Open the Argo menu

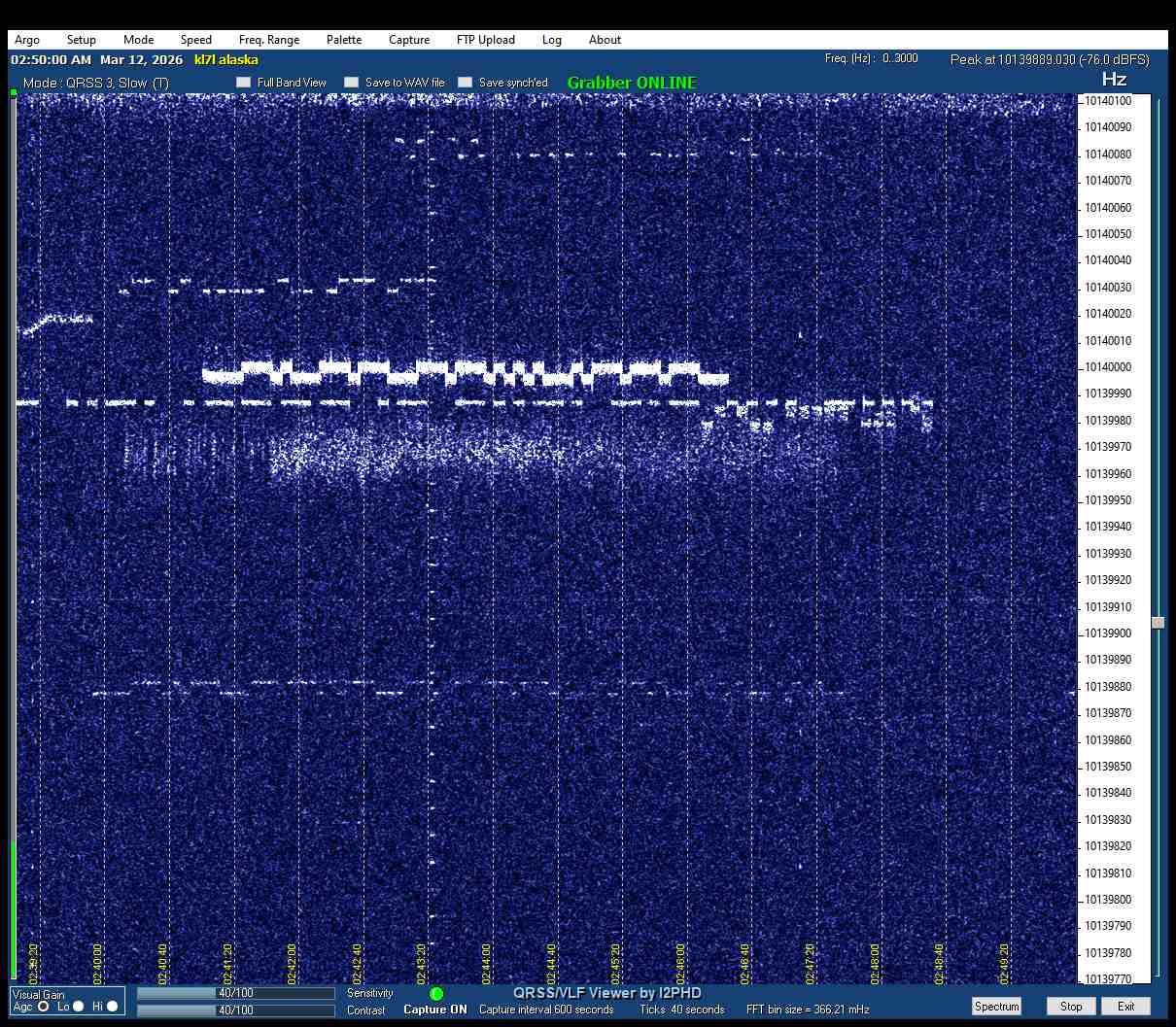coord(27,40)
